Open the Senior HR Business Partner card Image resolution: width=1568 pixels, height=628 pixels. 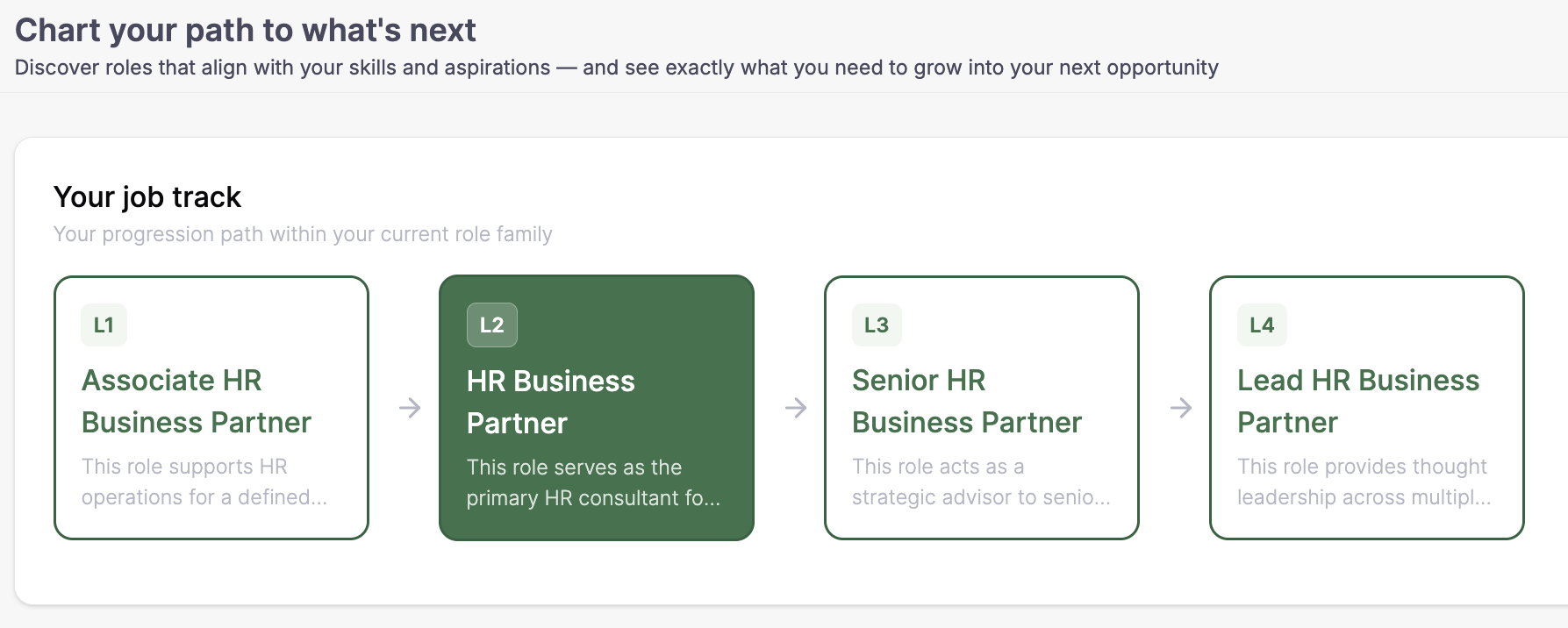982,408
